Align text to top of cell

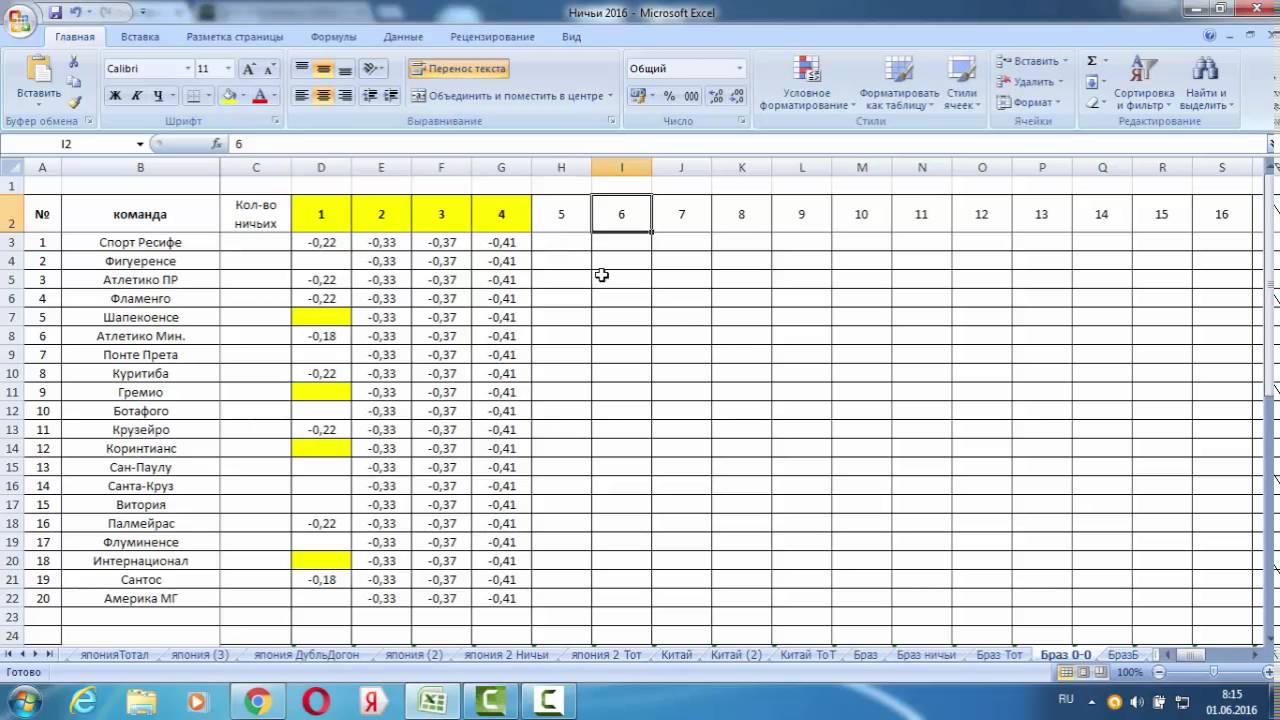301,69
